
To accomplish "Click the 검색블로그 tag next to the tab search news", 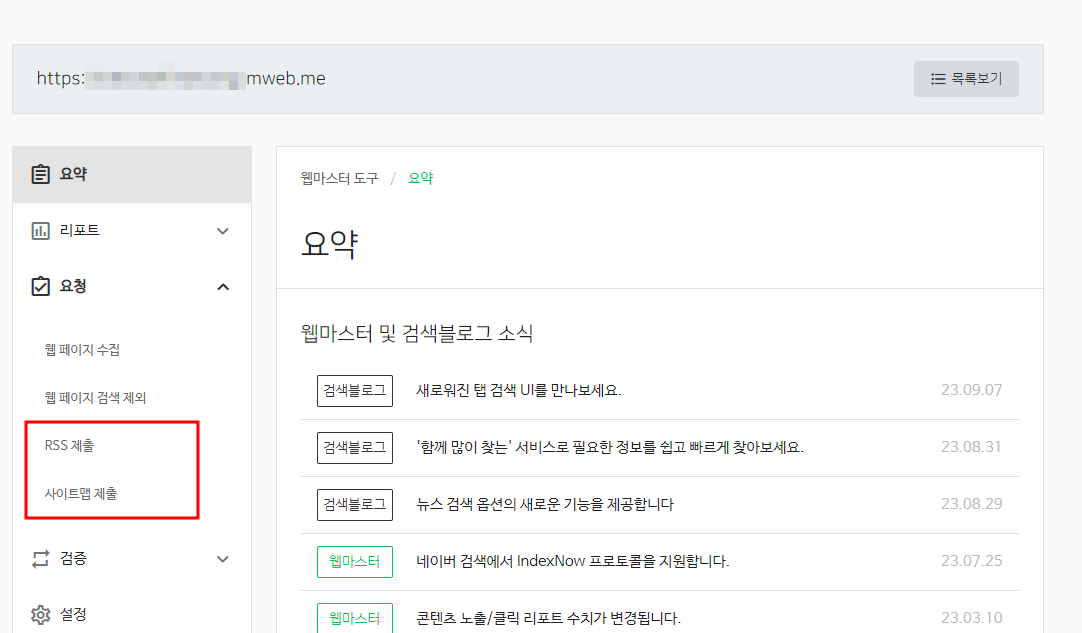I will [x=355, y=390].
